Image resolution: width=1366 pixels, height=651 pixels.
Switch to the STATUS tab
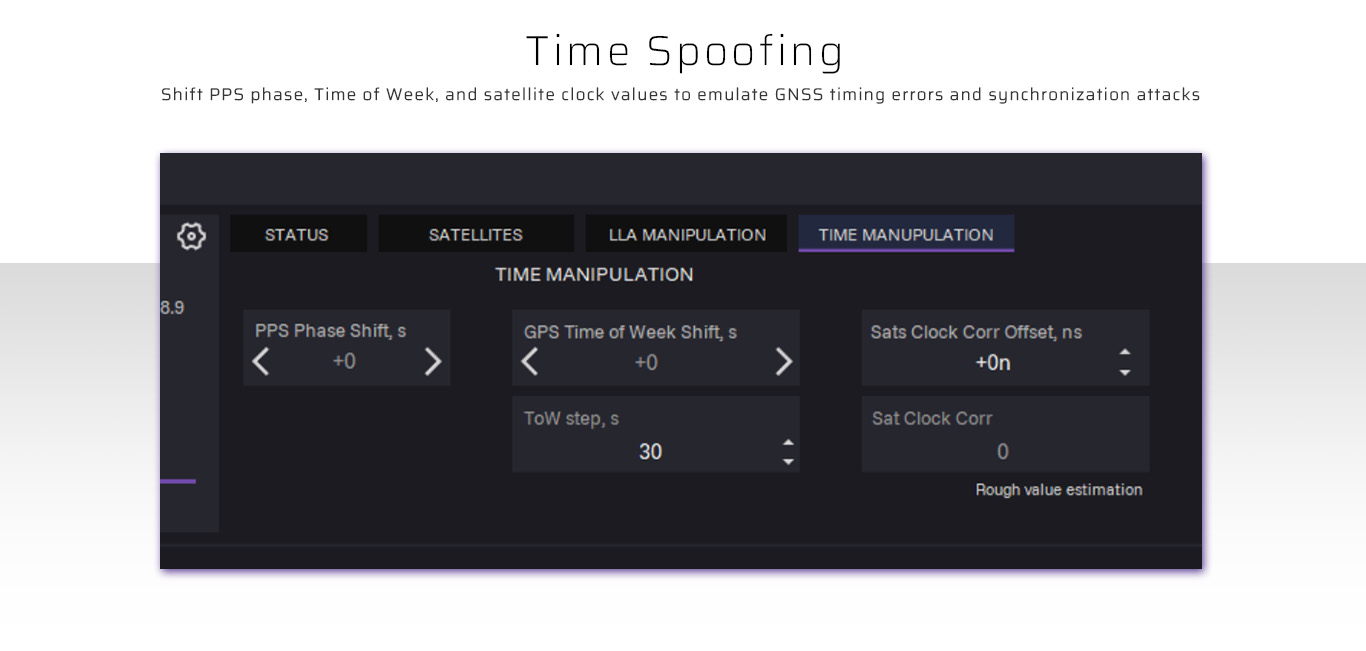[297, 235]
